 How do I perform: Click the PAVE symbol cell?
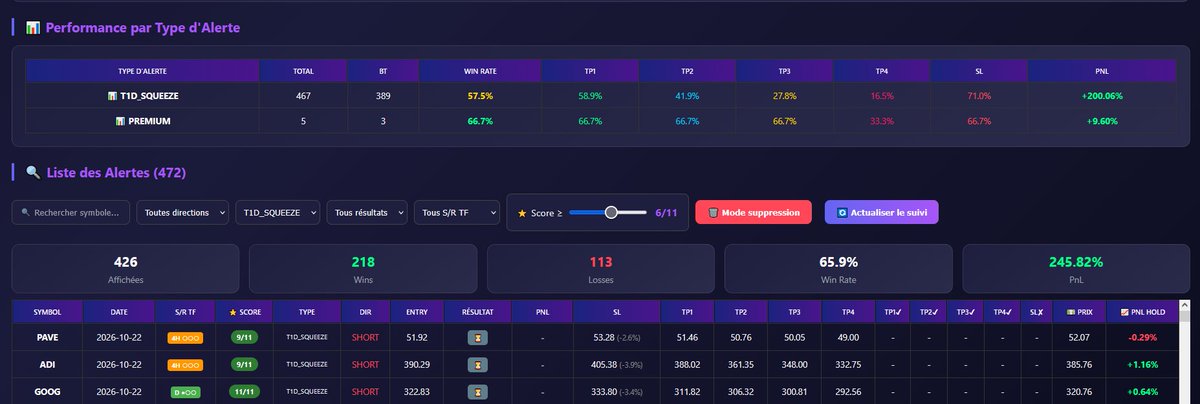[x=47, y=338]
